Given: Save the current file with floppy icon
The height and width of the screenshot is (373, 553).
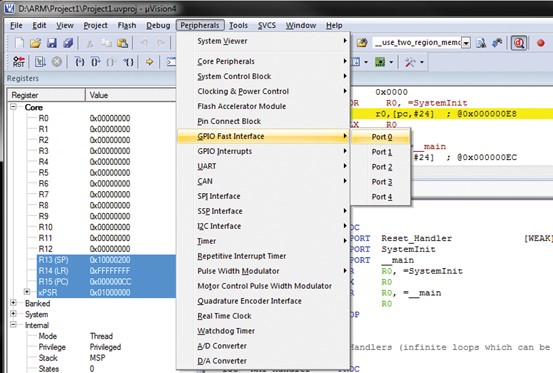Looking at the screenshot, I should pyautogui.click(x=52, y=43).
